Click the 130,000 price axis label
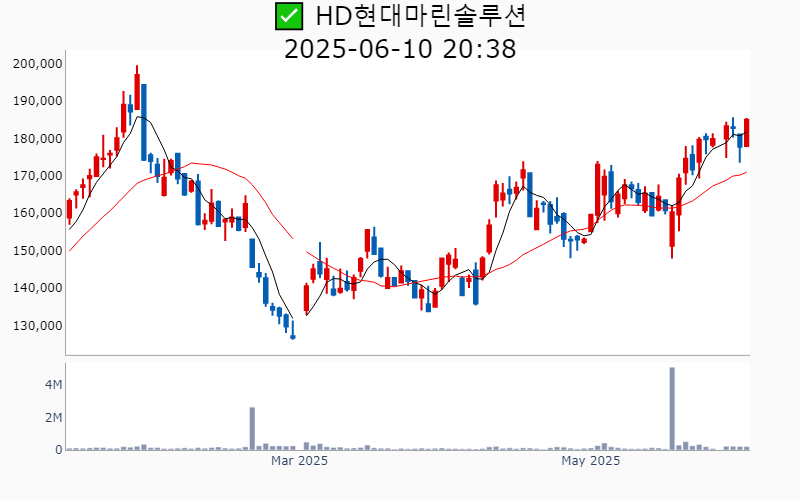This screenshot has height=500, width=800. 37,326
